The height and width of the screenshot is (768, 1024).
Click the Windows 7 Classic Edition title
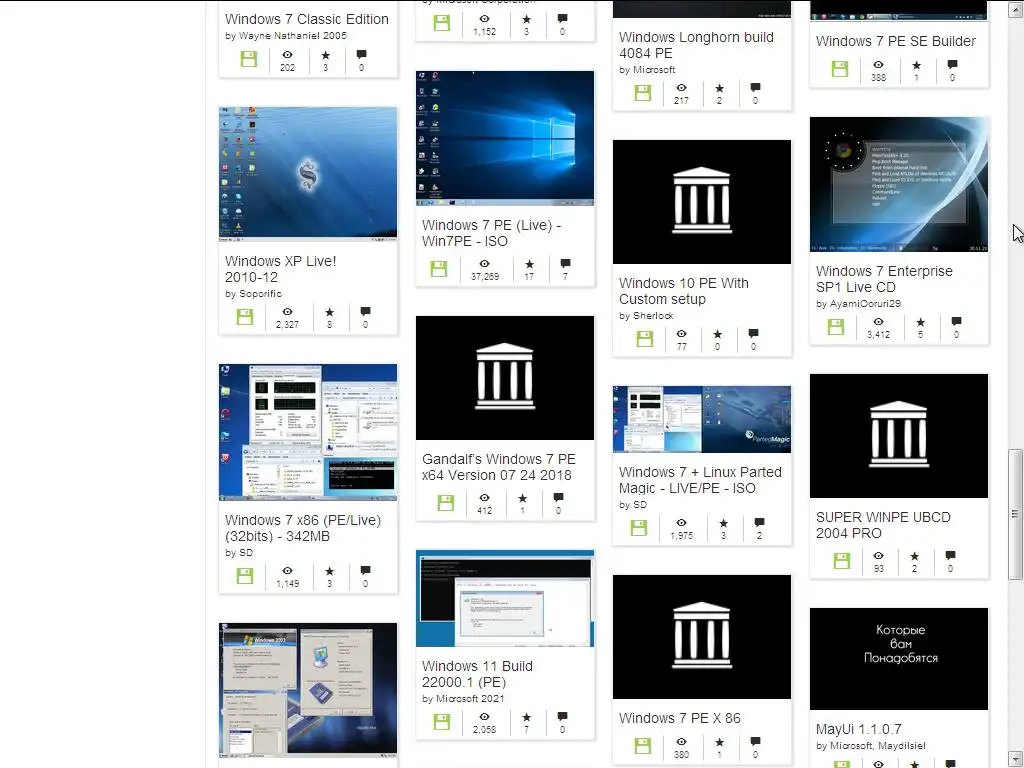tap(306, 19)
